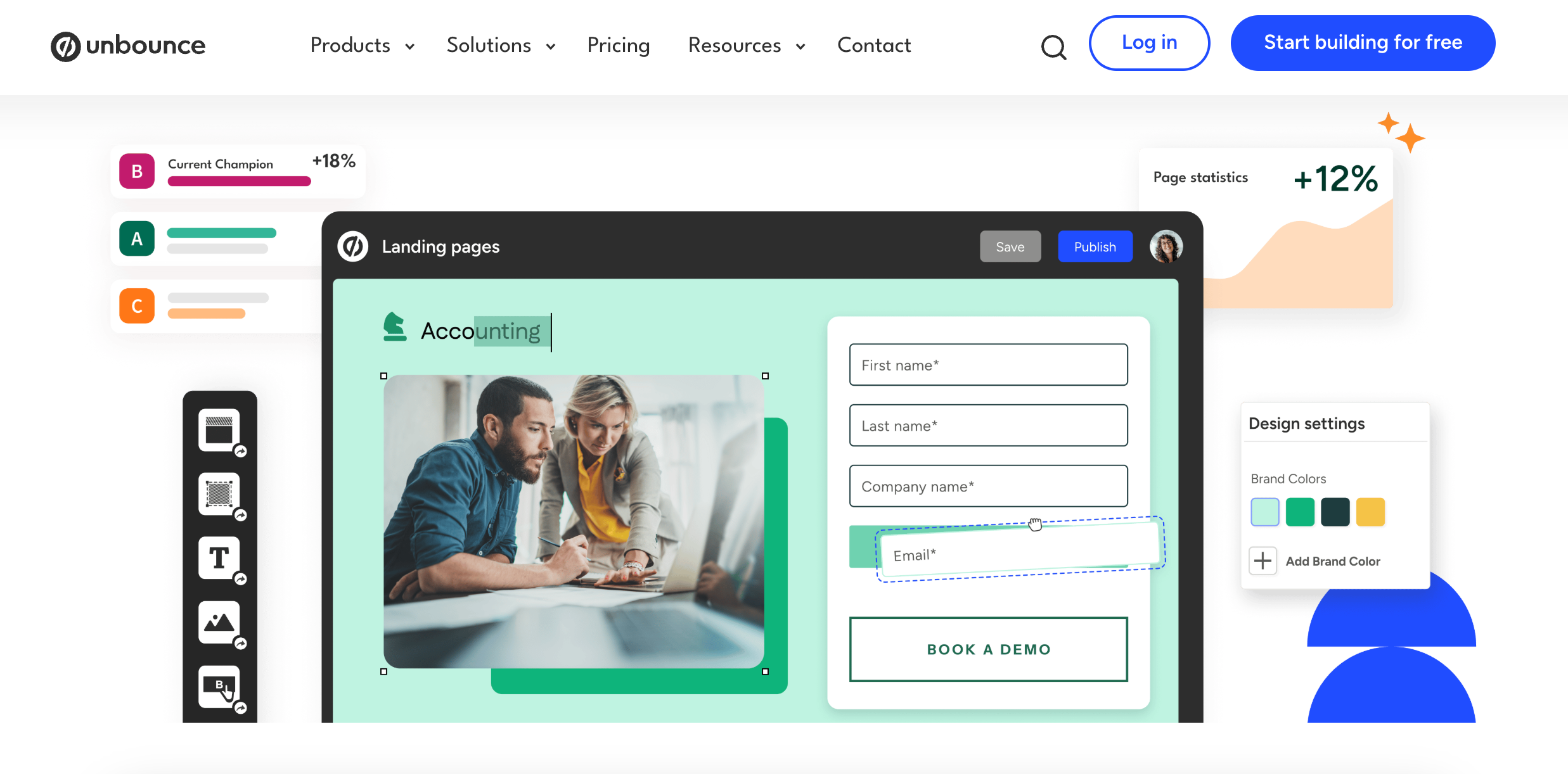Expand the Products dropdown menu

(x=363, y=46)
